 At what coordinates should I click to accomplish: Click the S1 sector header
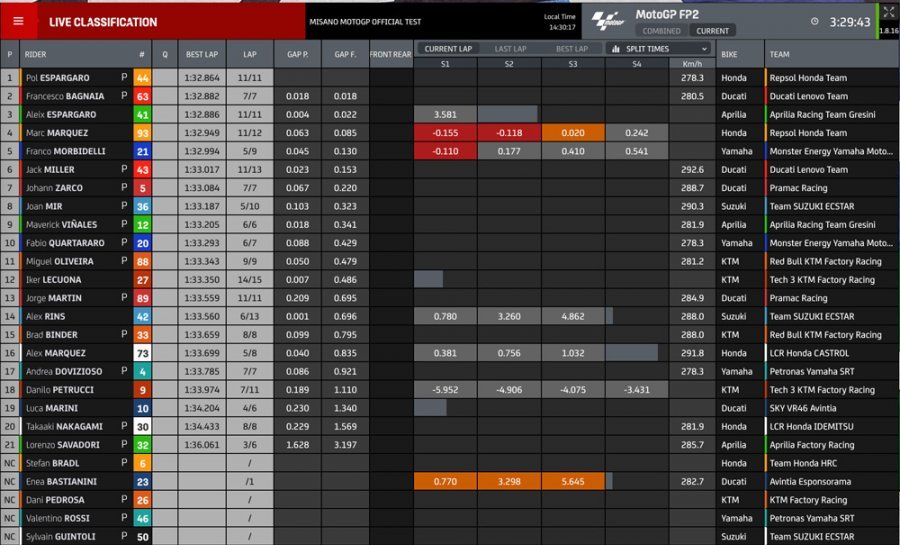tap(445, 64)
